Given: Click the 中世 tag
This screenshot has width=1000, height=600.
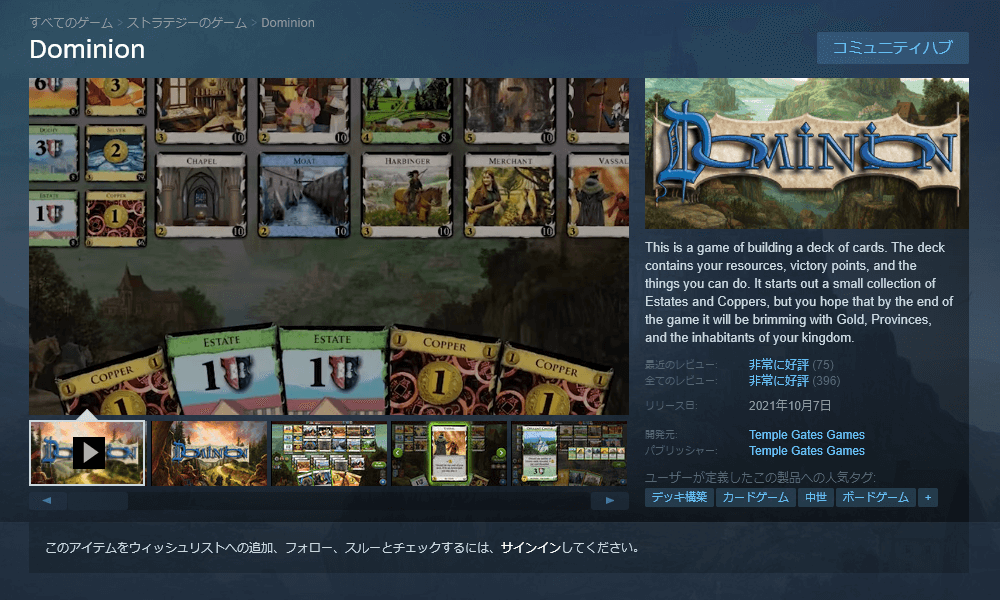Looking at the screenshot, I should click(x=815, y=497).
